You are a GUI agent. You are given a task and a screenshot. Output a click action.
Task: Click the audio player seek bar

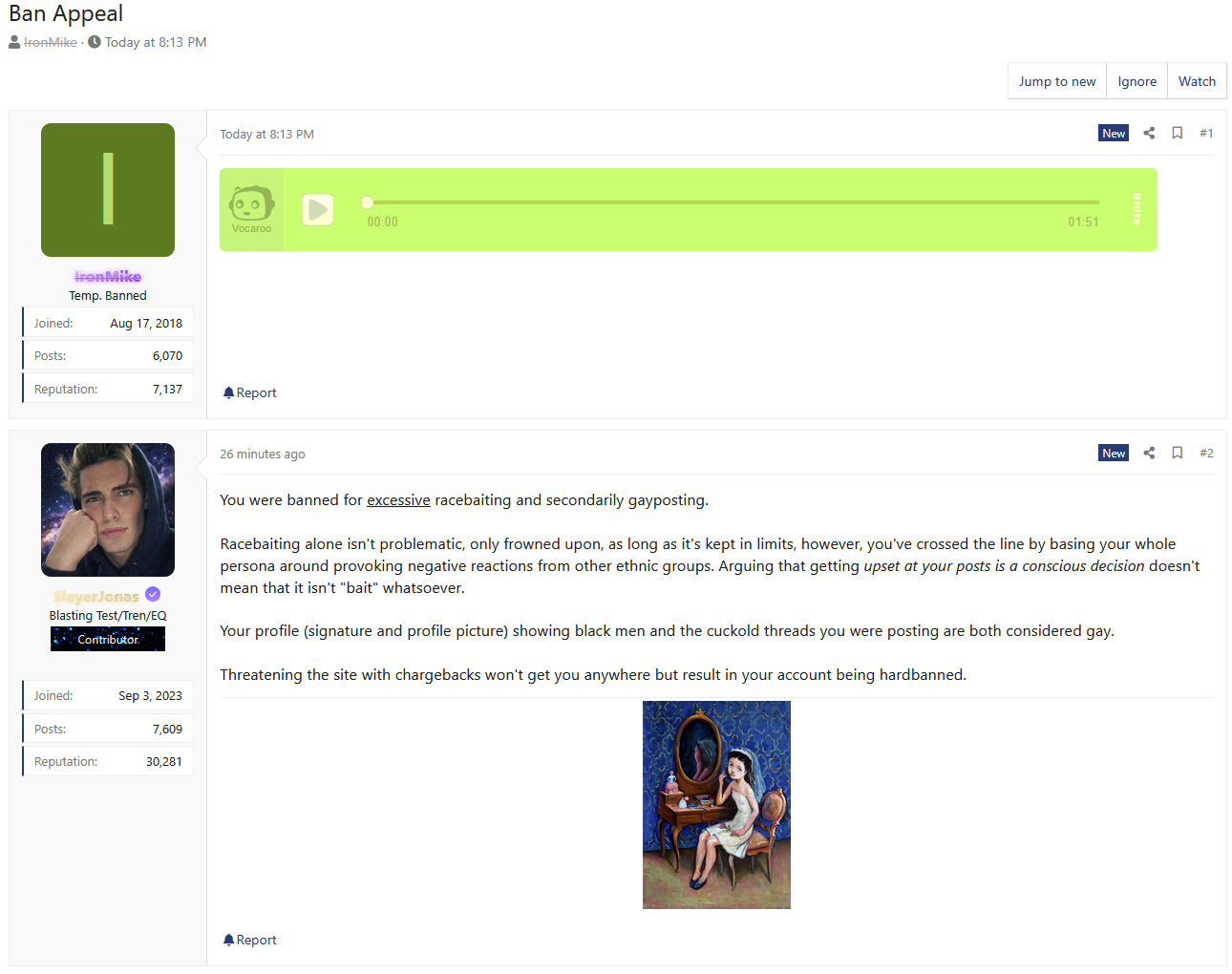click(733, 202)
